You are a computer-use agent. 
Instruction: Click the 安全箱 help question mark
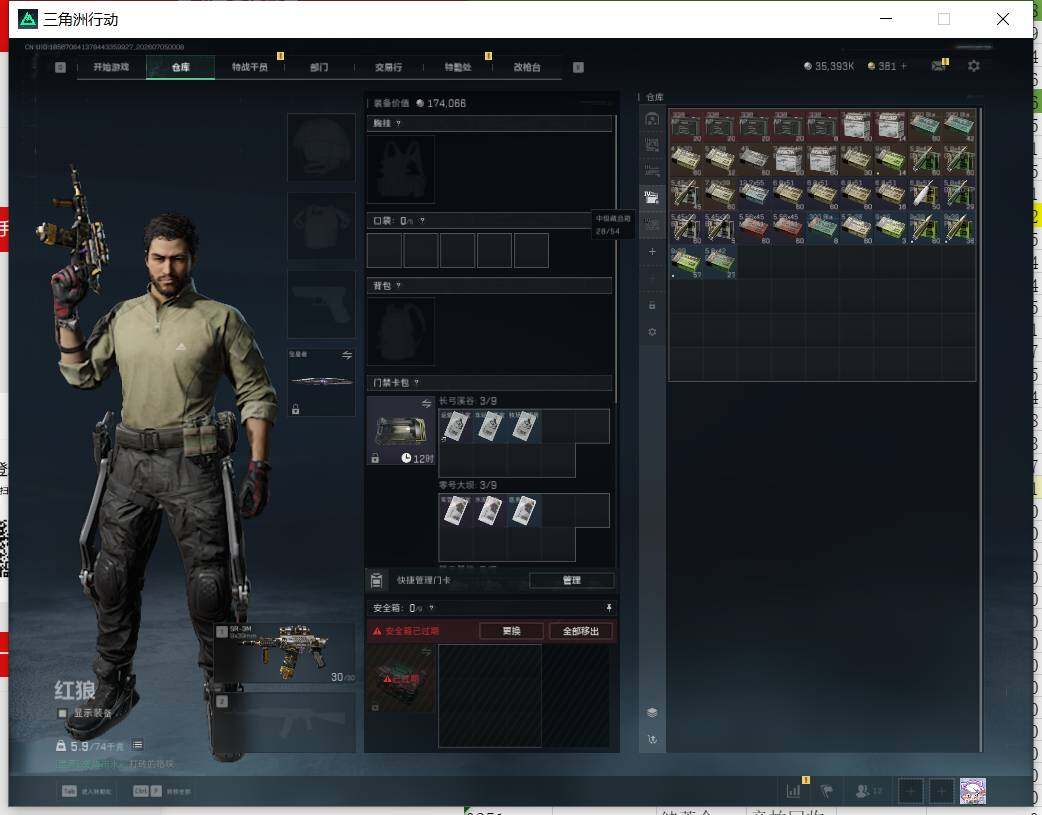pyautogui.click(x=431, y=608)
